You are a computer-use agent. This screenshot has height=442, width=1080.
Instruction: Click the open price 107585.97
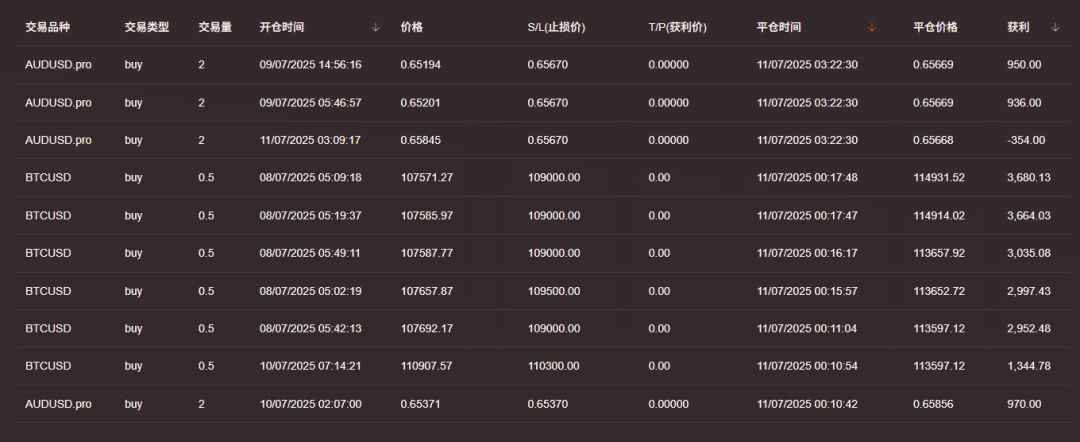(427, 216)
